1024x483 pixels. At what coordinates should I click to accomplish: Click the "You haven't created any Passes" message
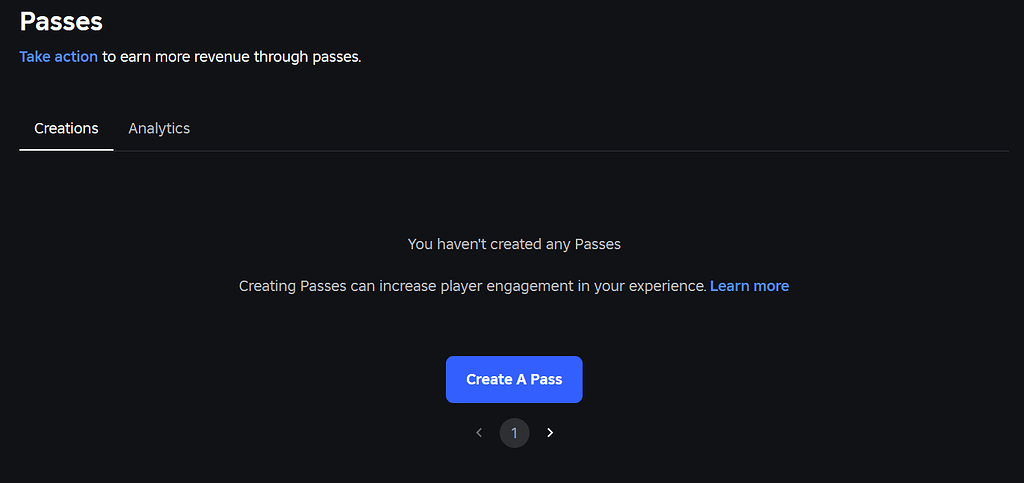coord(514,244)
